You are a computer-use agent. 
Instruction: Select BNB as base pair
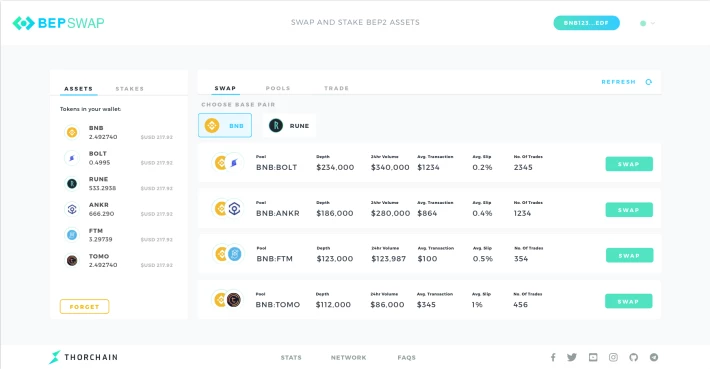point(225,125)
